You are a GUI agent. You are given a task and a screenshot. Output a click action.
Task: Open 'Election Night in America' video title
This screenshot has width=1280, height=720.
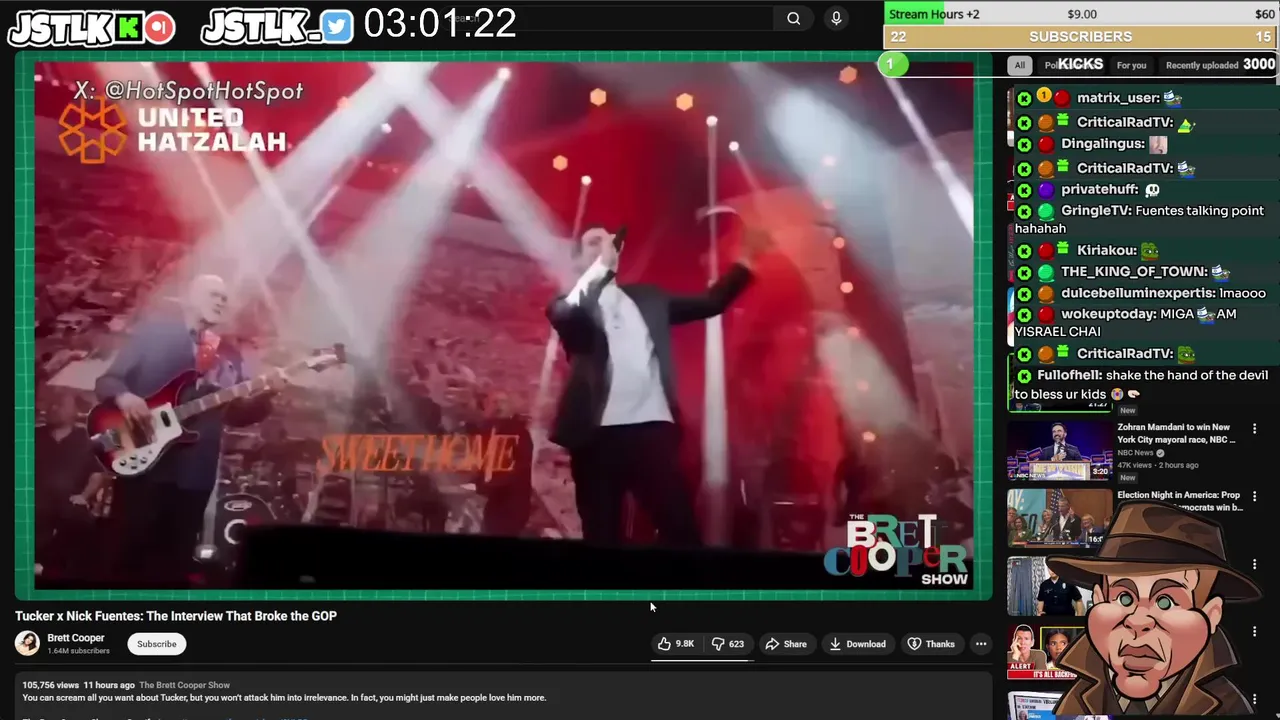[1179, 501]
